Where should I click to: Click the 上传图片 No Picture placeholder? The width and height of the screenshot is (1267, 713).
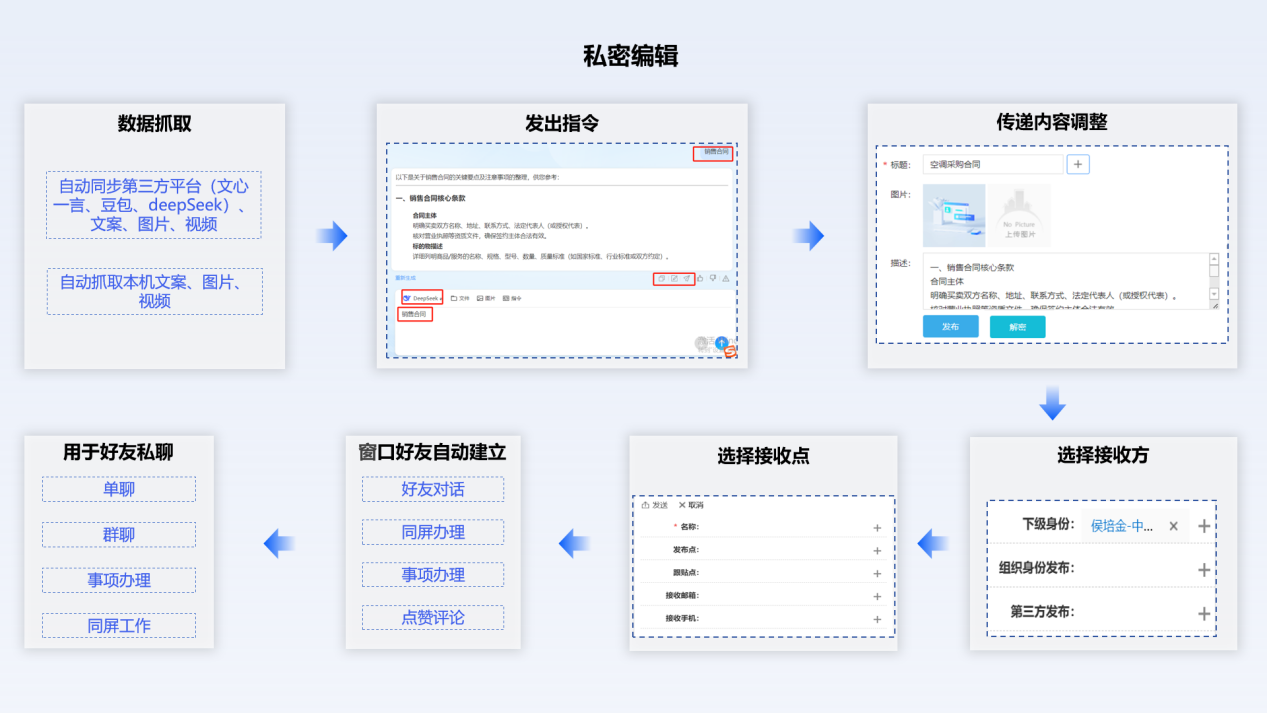click(1019, 215)
